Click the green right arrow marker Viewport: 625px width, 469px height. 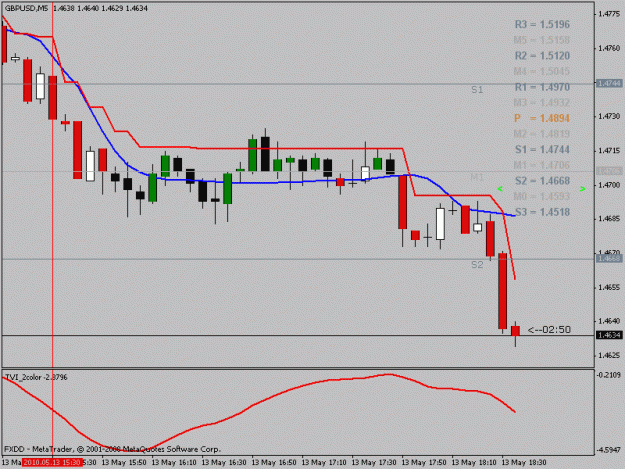pos(582,188)
